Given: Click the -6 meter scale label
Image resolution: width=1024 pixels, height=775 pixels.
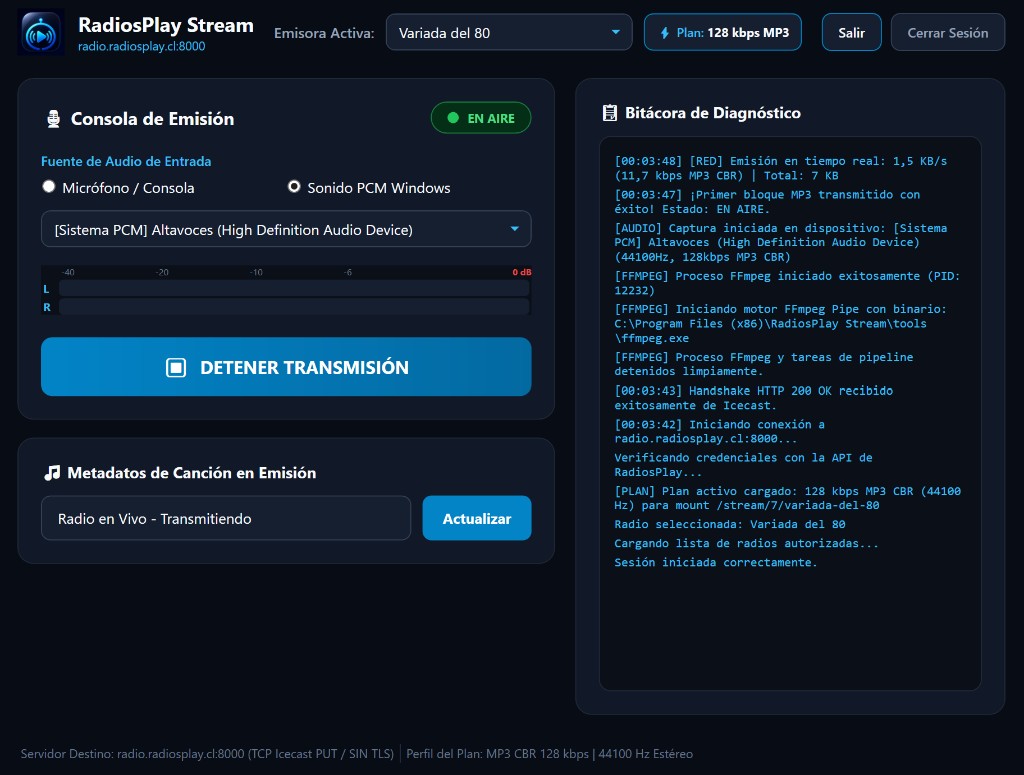Looking at the screenshot, I should pyautogui.click(x=347, y=272).
